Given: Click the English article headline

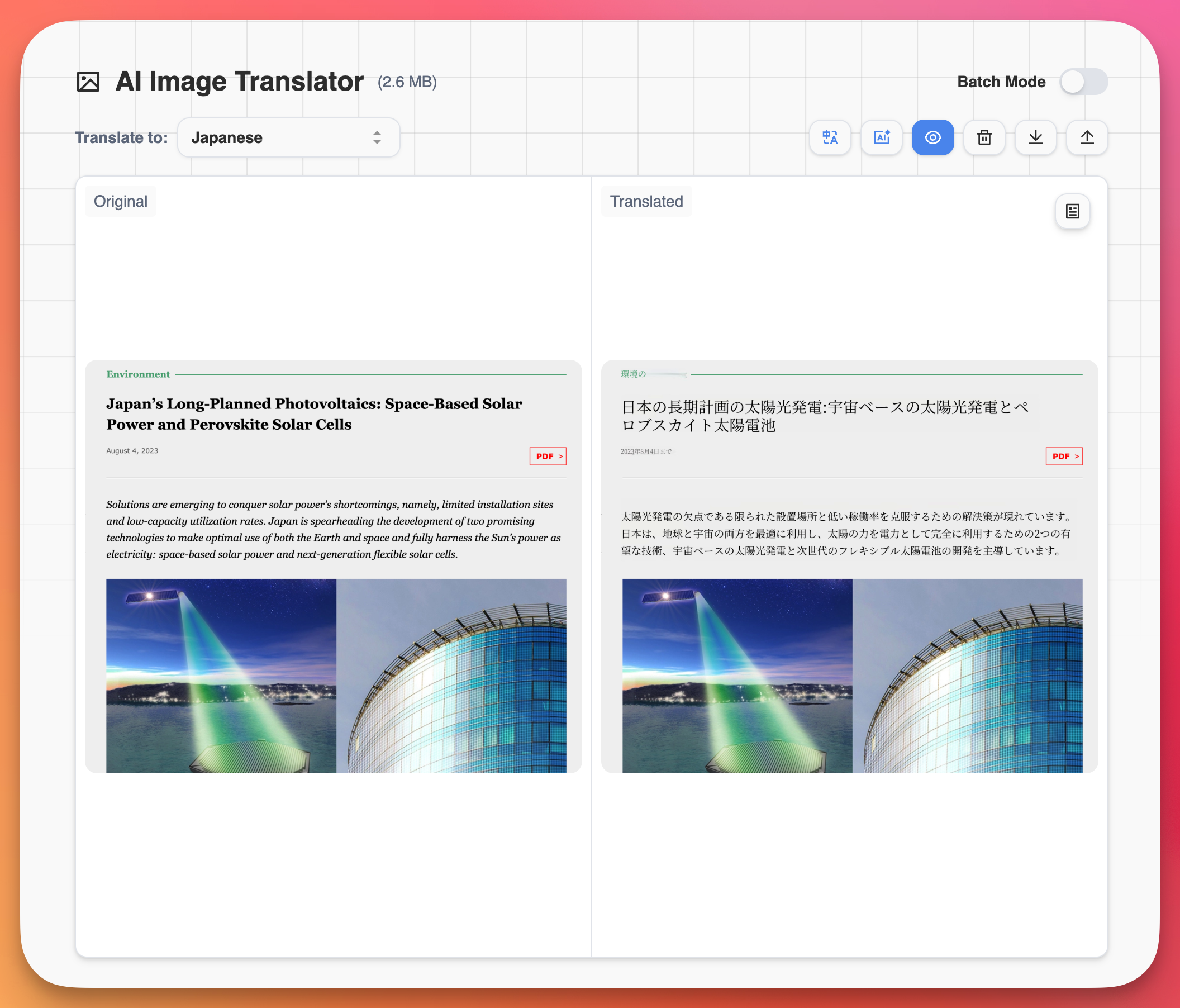Looking at the screenshot, I should 314,413.
